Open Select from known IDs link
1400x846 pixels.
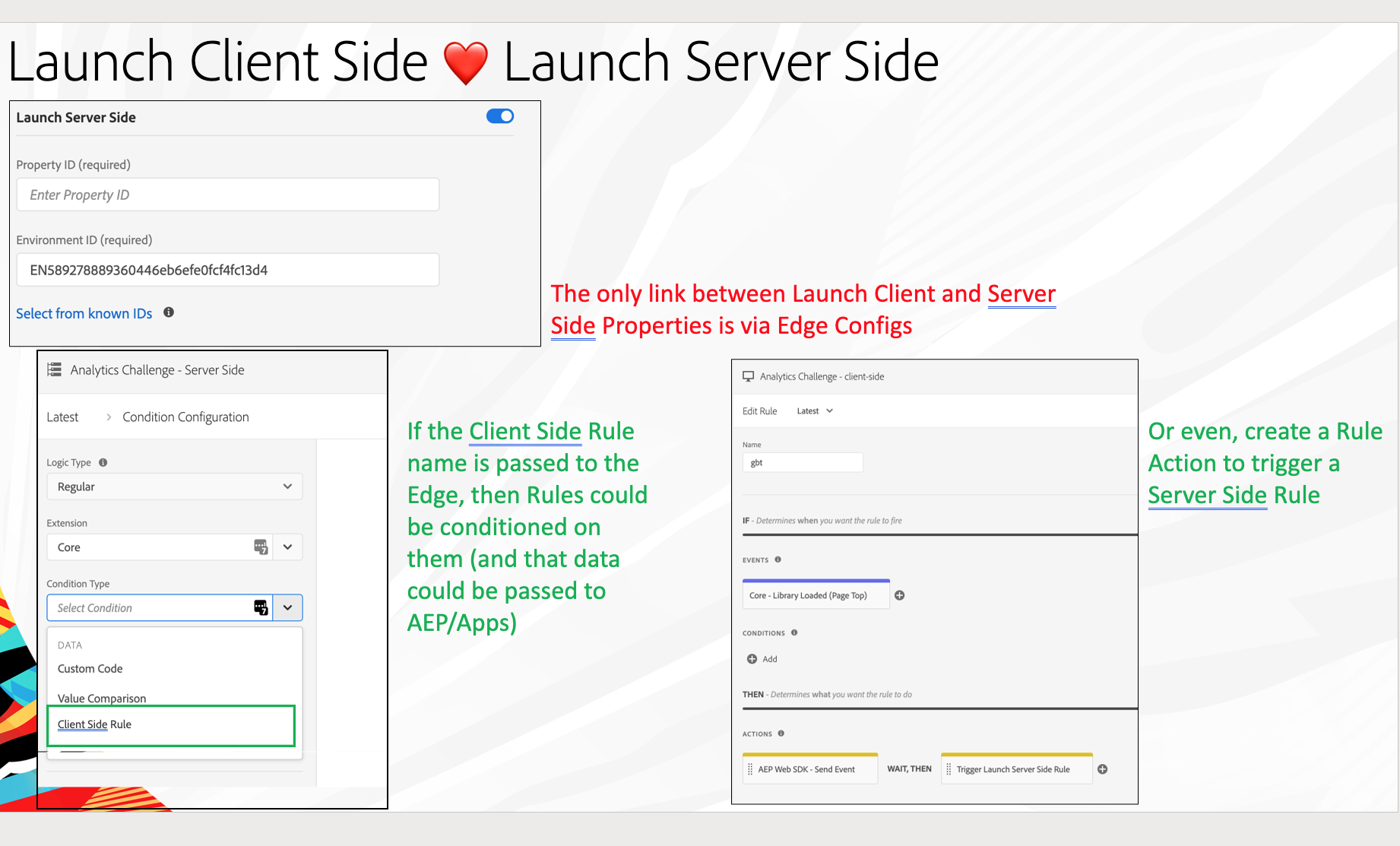point(84,313)
